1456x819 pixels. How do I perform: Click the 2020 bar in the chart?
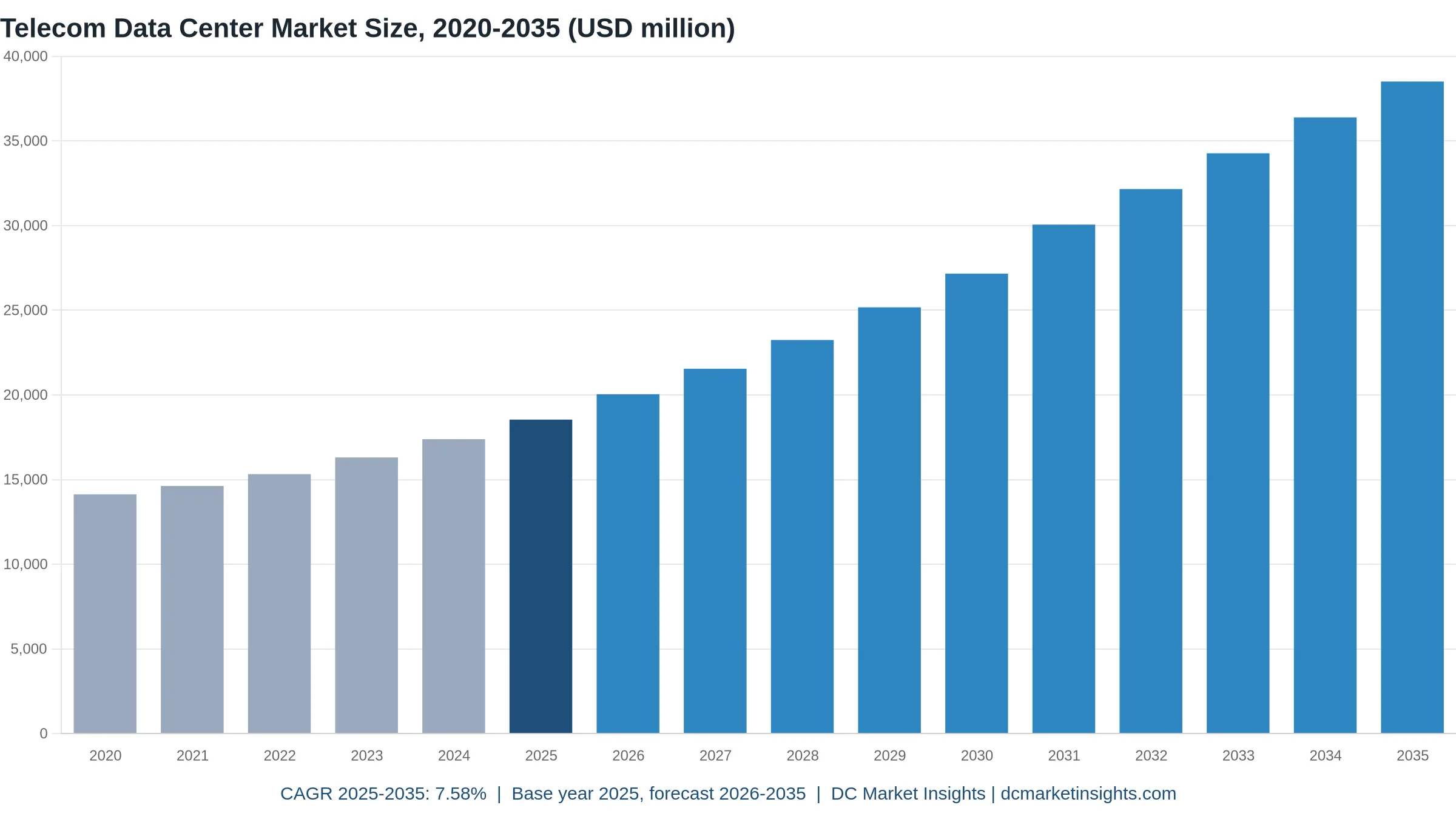pyautogui.click(x=105, y=614)
